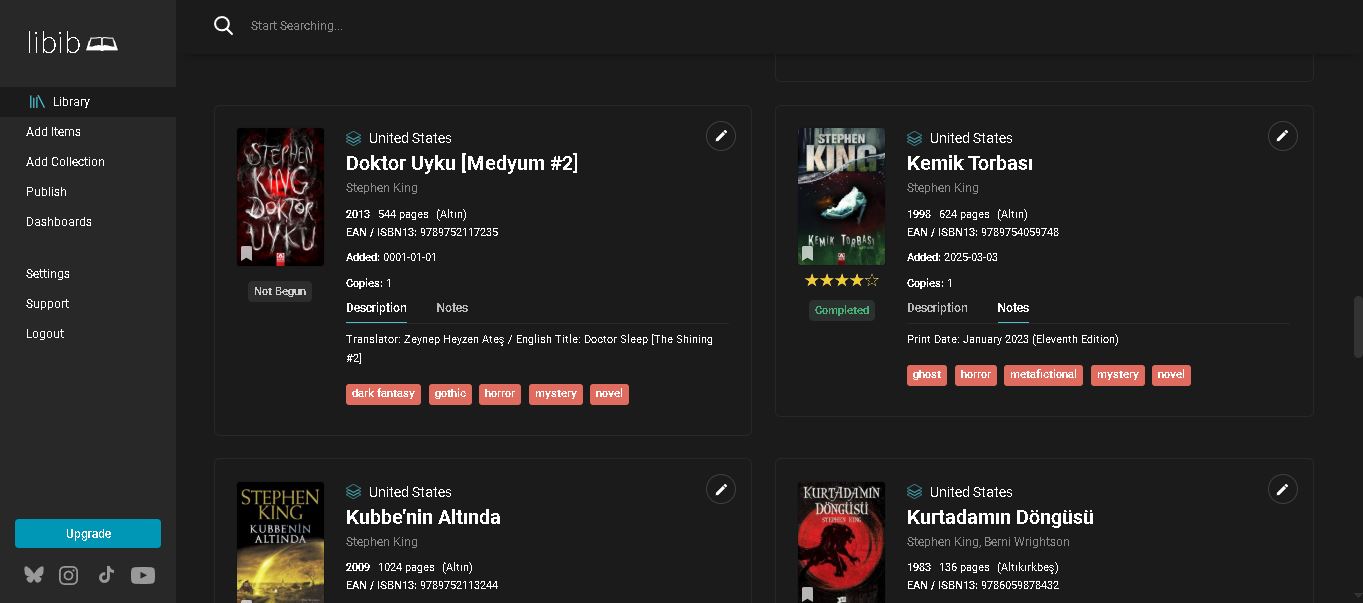Click pencil icon for Kurtadamın Döngüsü
This screenshot has width=1363, height=603.
(x=1282, y=489)
